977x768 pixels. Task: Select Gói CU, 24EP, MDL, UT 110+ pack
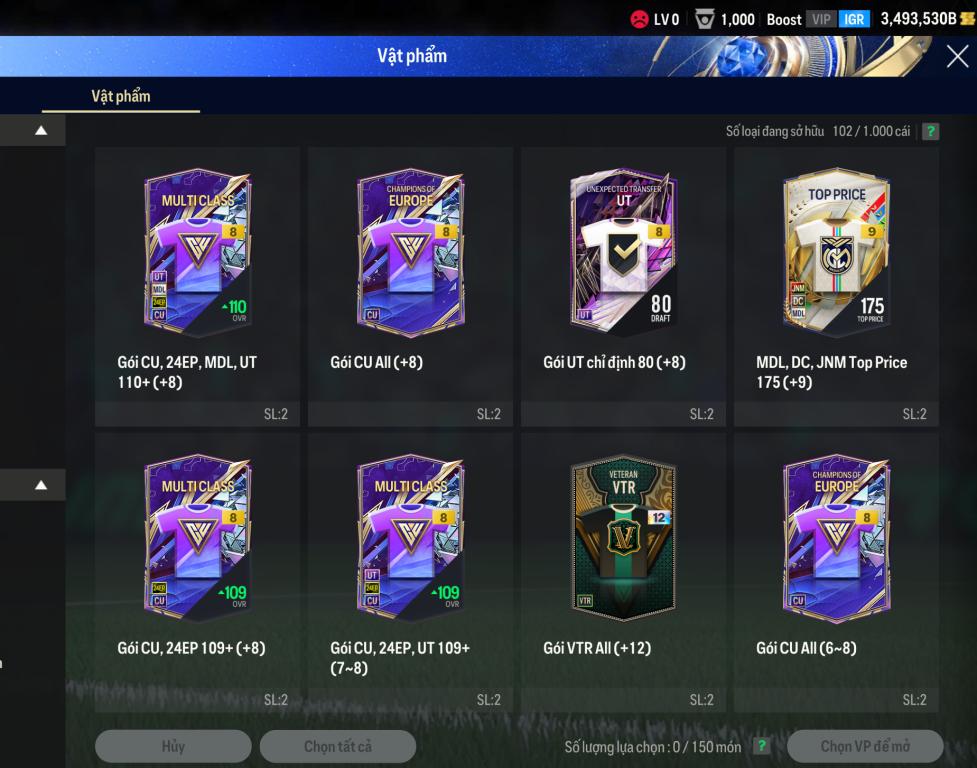point(198,287)
